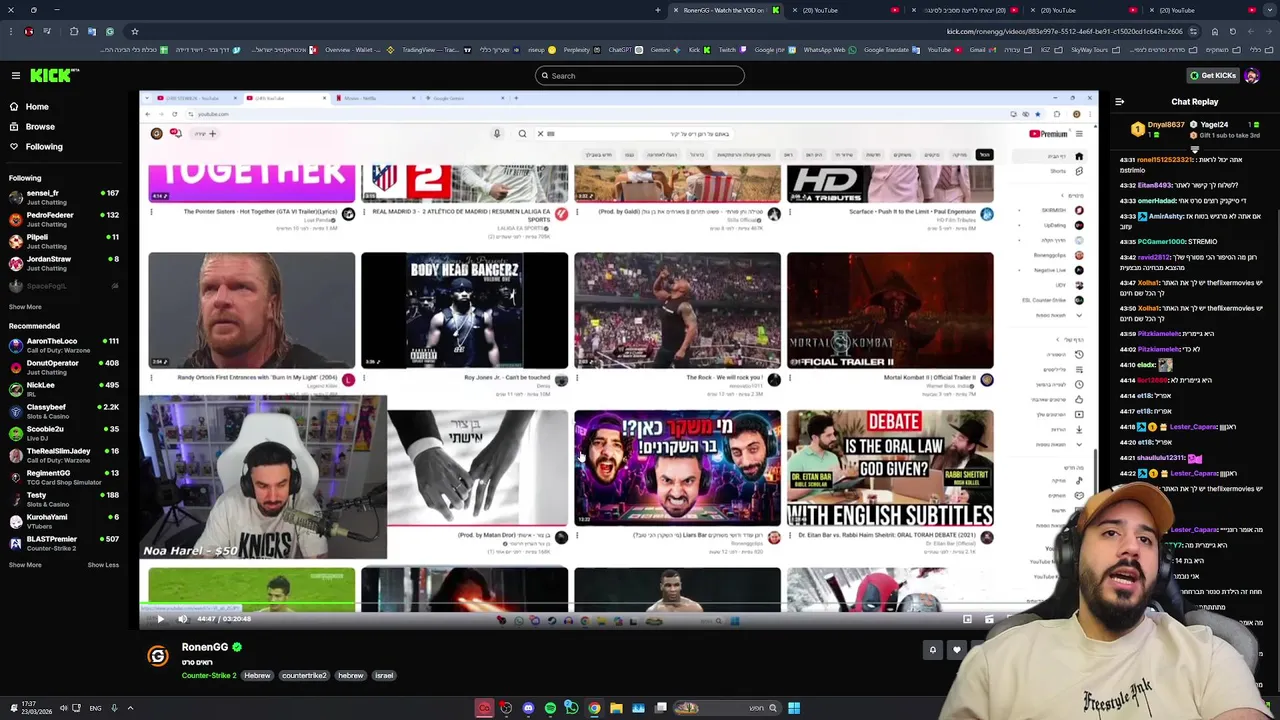Open DonutOperator recommended channel
This screenshot has height=720, width=1280.
[x=63, y=367]
